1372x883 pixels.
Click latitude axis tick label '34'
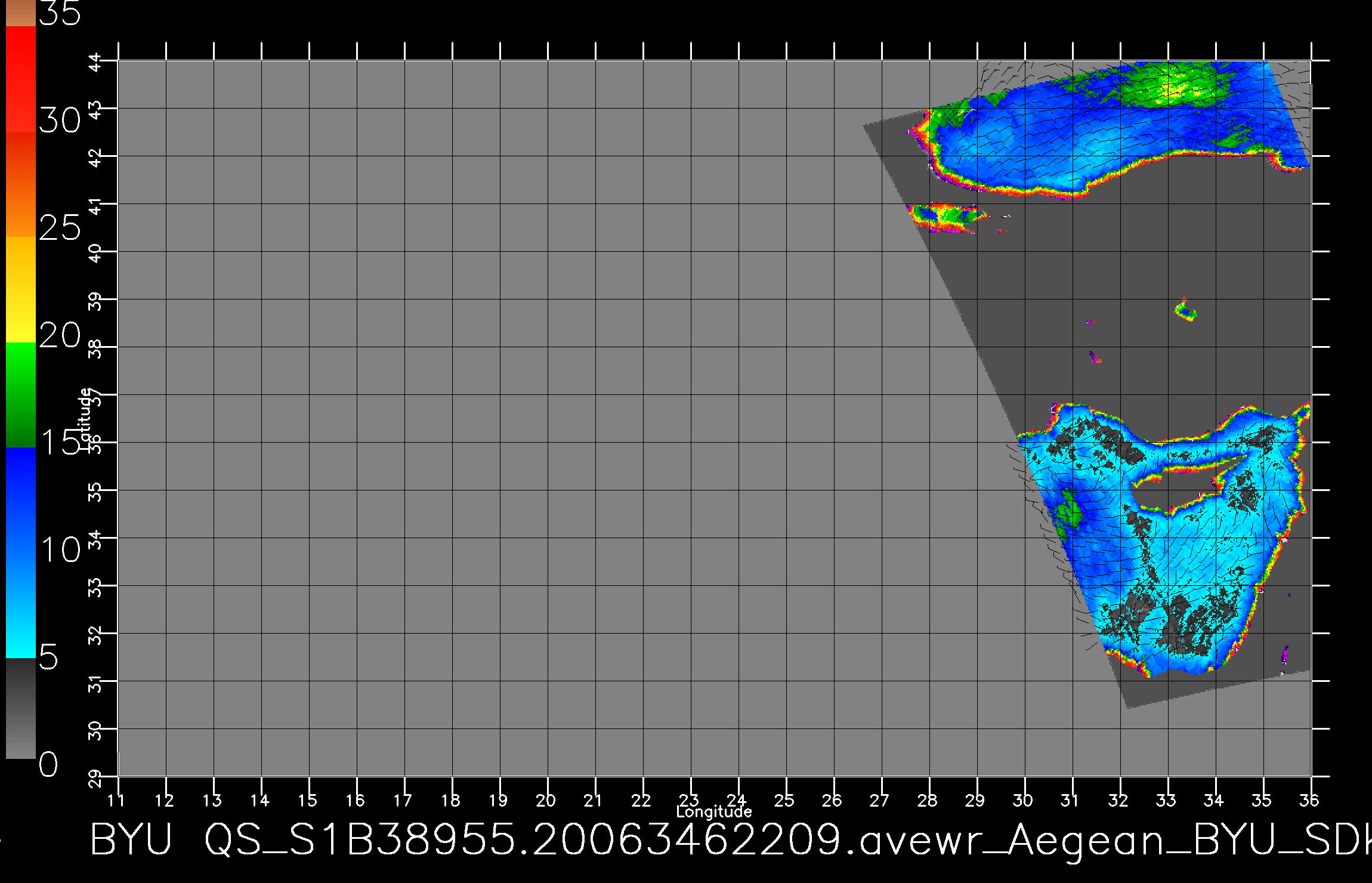[96, 539]
